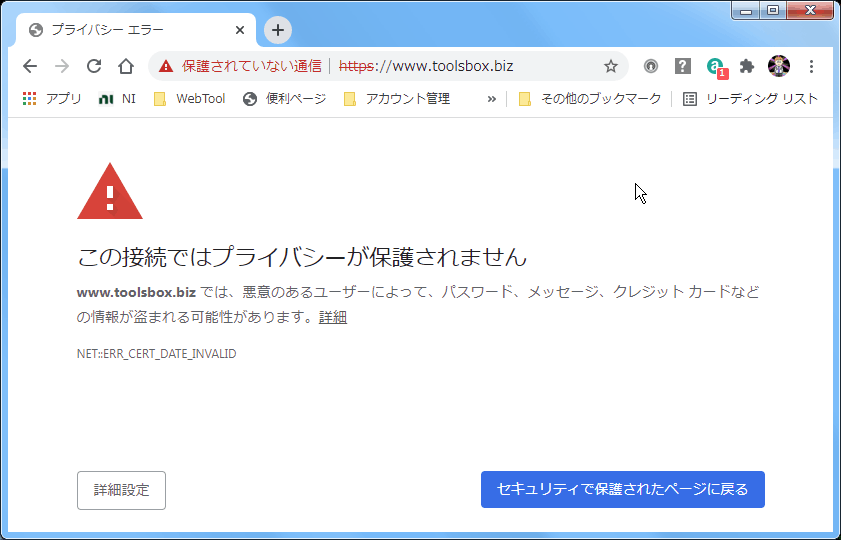
Task: Go back to previous page
Action: (30, 66)
